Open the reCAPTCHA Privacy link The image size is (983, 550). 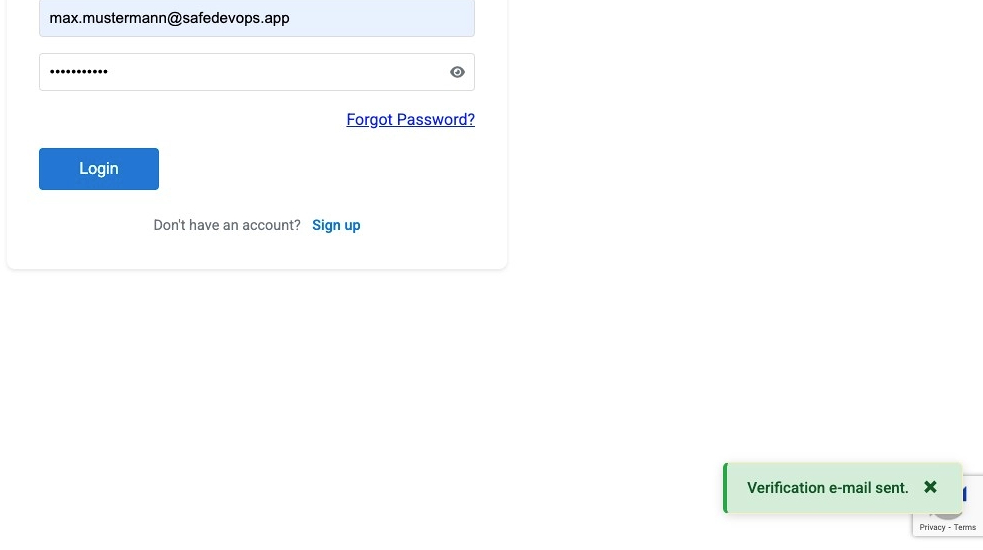pyautogui.click(x=932, y=527)
